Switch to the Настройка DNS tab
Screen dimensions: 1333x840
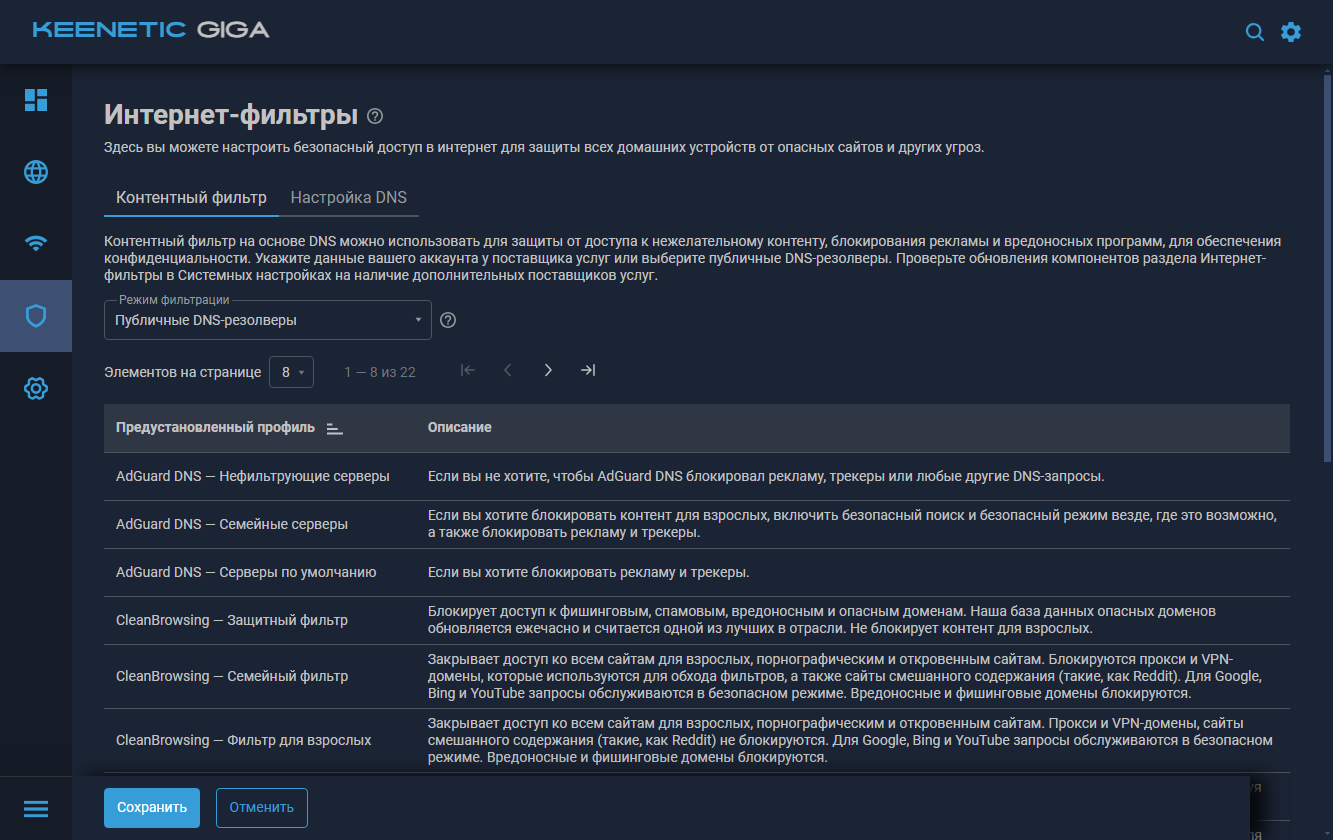(348, 197)
